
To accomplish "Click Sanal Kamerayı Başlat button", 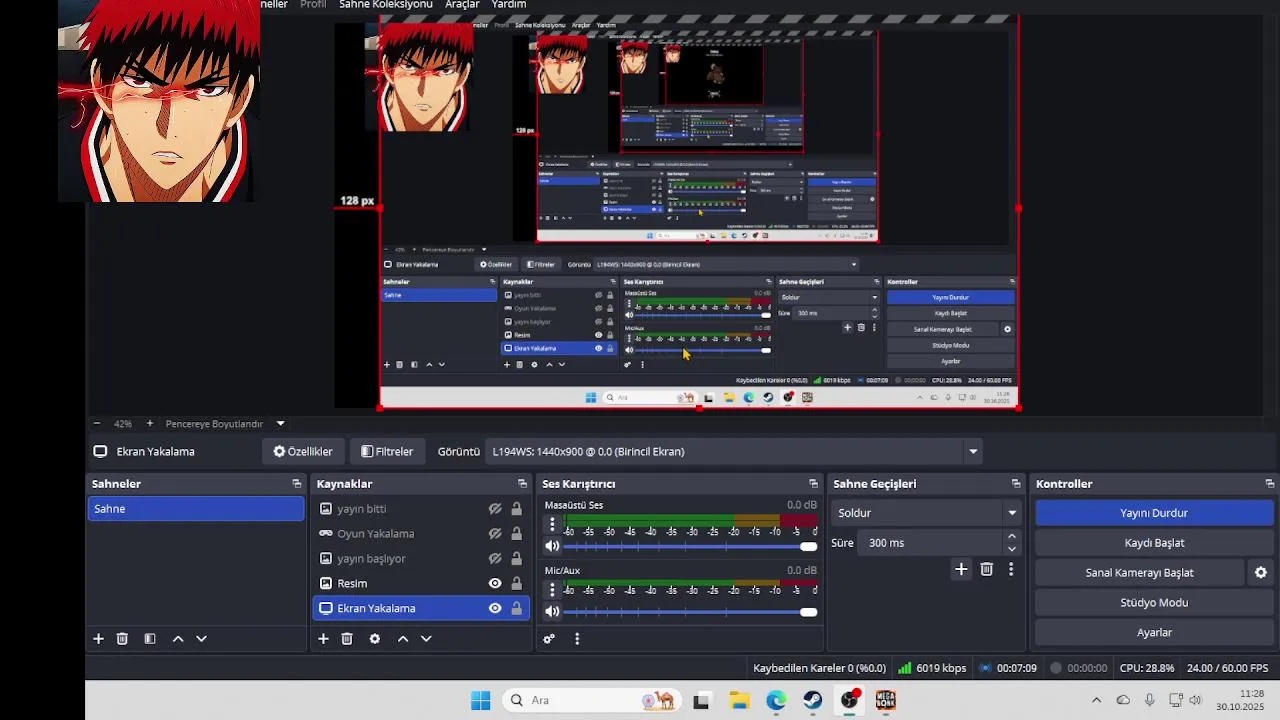I will [1139, 573].
